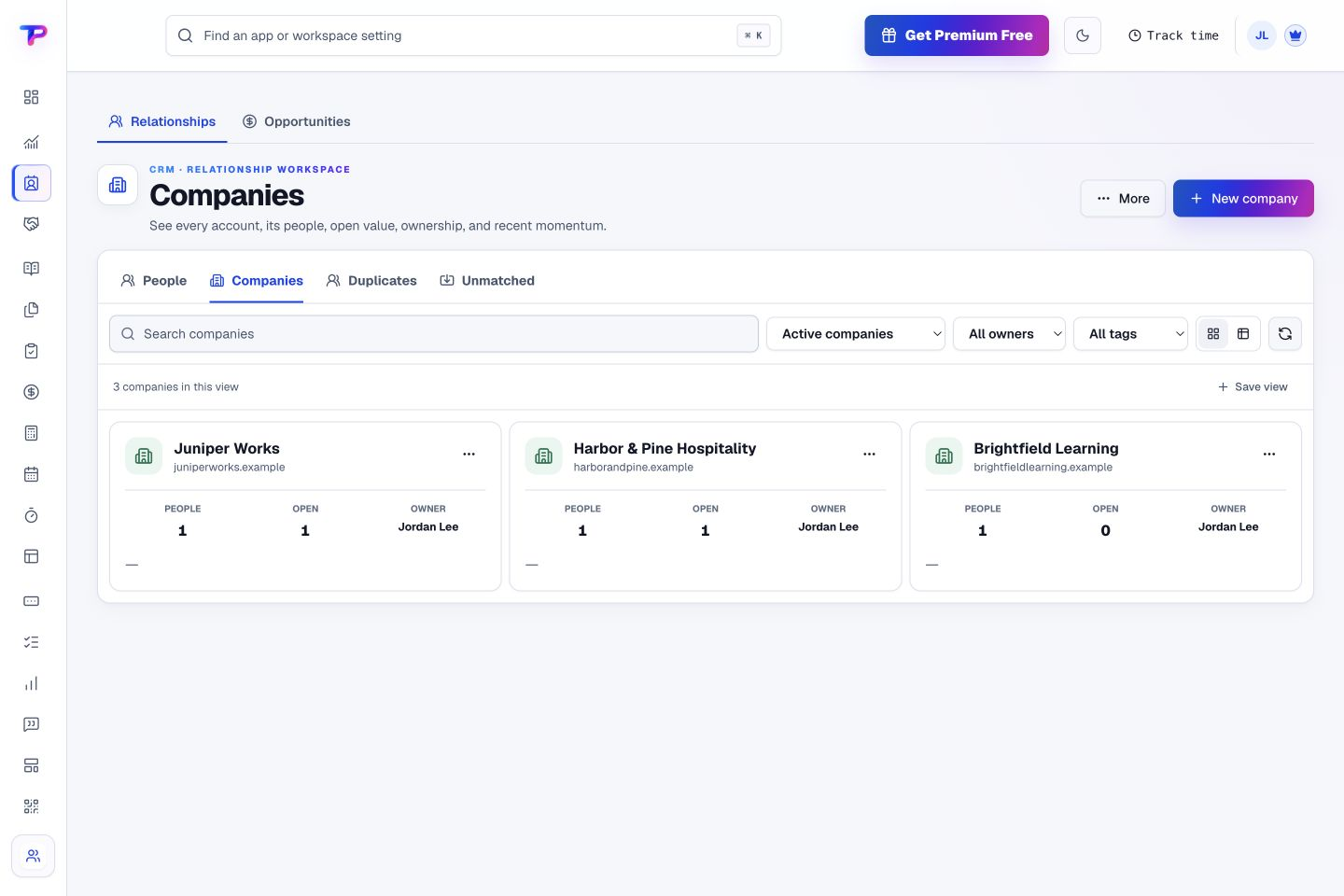Open the Juniper Works company name
The width and height of the screenshot is (1344, 896).
227,449
